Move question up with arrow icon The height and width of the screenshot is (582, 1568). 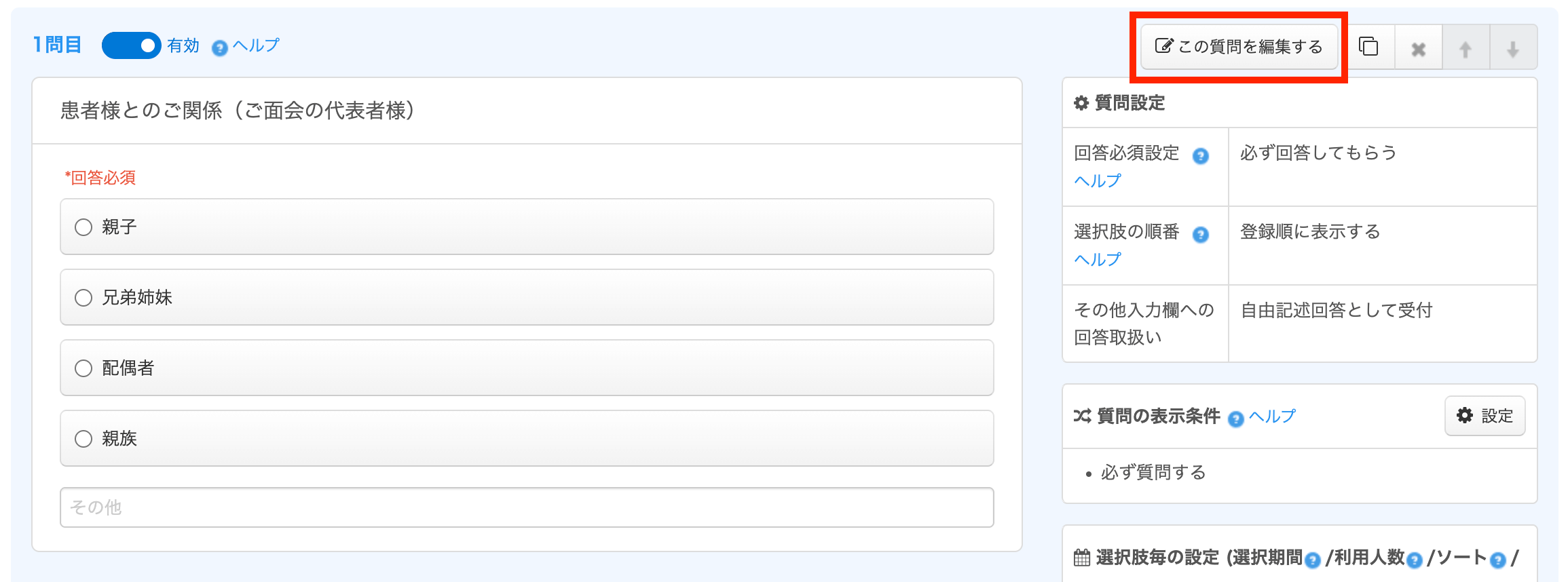pyautogui.click(x=1466, y=49)
